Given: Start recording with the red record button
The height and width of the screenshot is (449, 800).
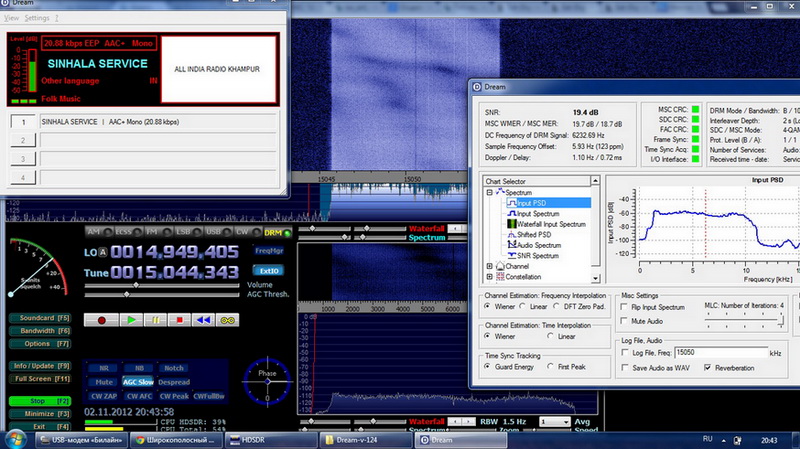Looking at the screenshot, I should click(101, 320).
